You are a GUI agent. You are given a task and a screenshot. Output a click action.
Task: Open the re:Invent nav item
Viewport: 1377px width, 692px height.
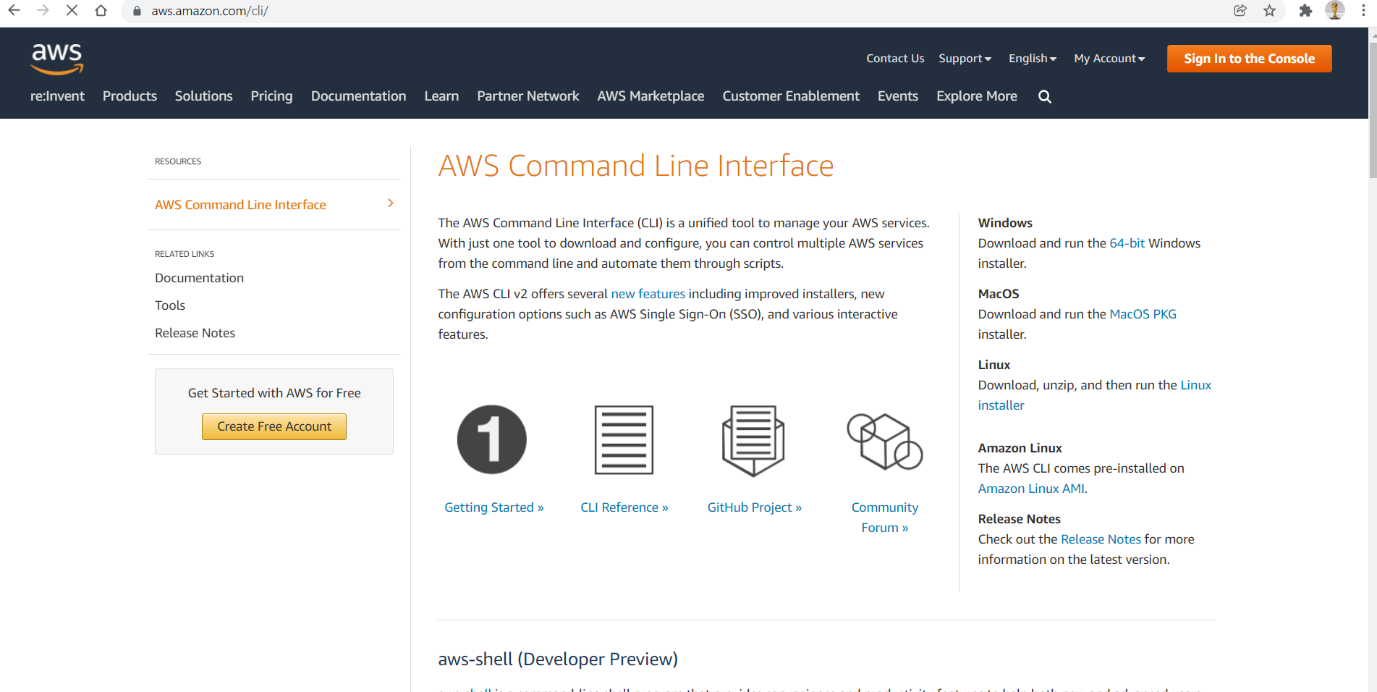[x=58, y=96]
